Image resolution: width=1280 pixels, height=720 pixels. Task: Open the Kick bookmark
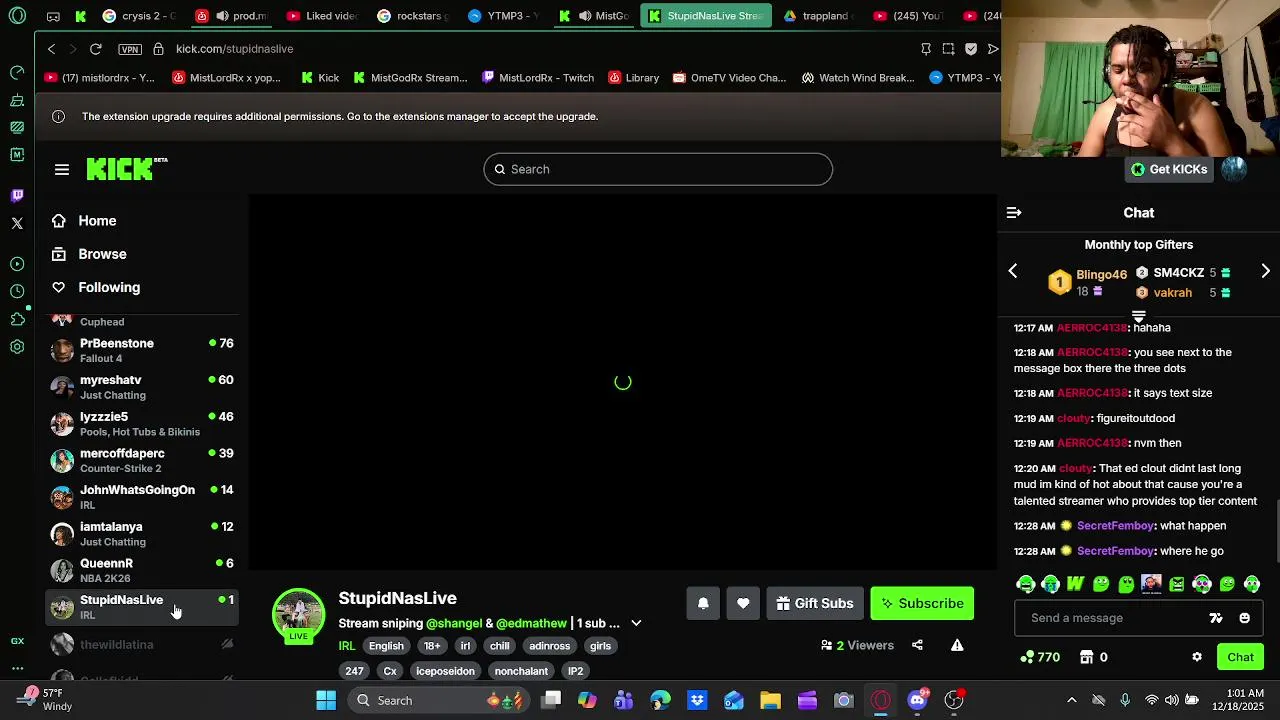[x=320, y=78]
